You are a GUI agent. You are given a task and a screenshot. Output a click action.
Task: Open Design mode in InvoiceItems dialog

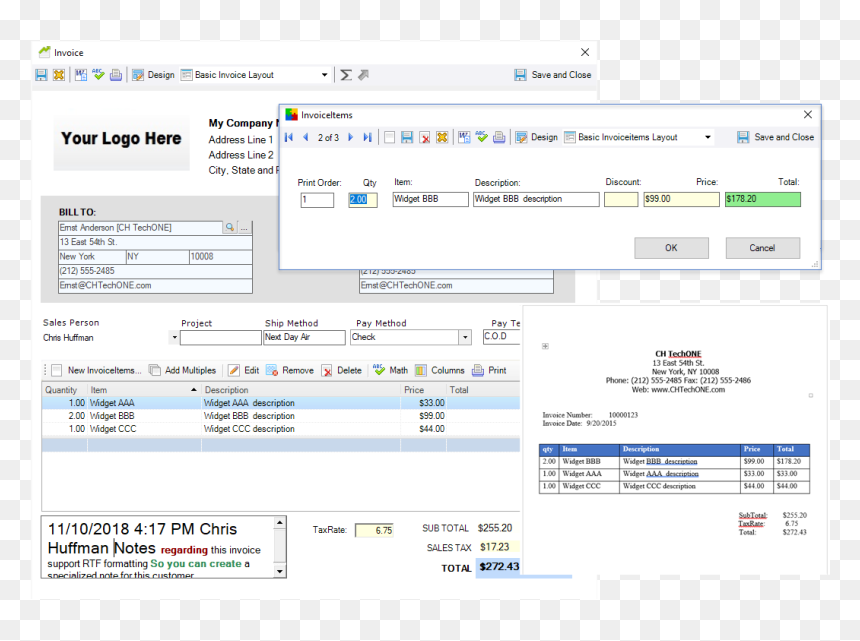[537, 137]
